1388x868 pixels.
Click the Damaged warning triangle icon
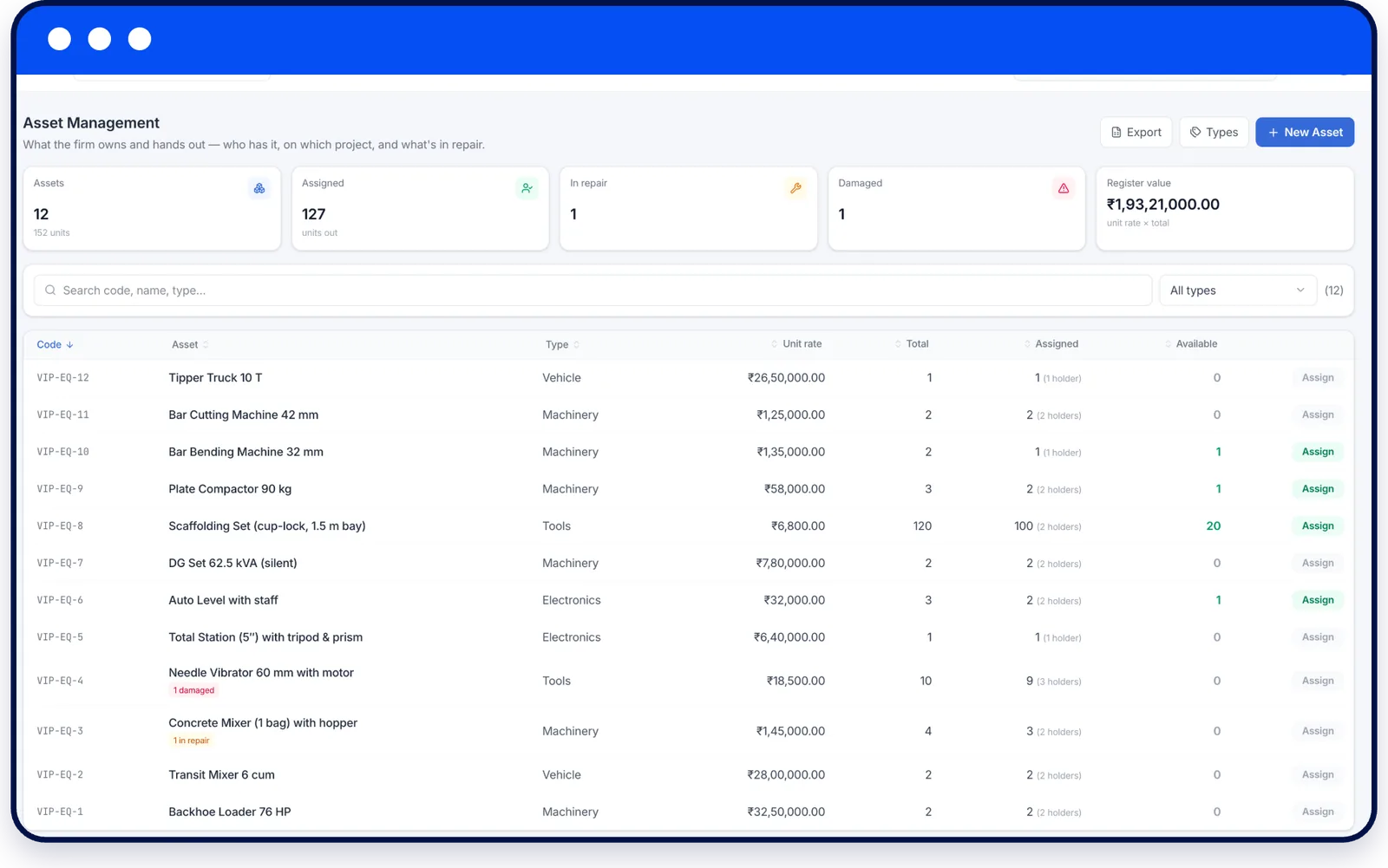click(1064, 188)
